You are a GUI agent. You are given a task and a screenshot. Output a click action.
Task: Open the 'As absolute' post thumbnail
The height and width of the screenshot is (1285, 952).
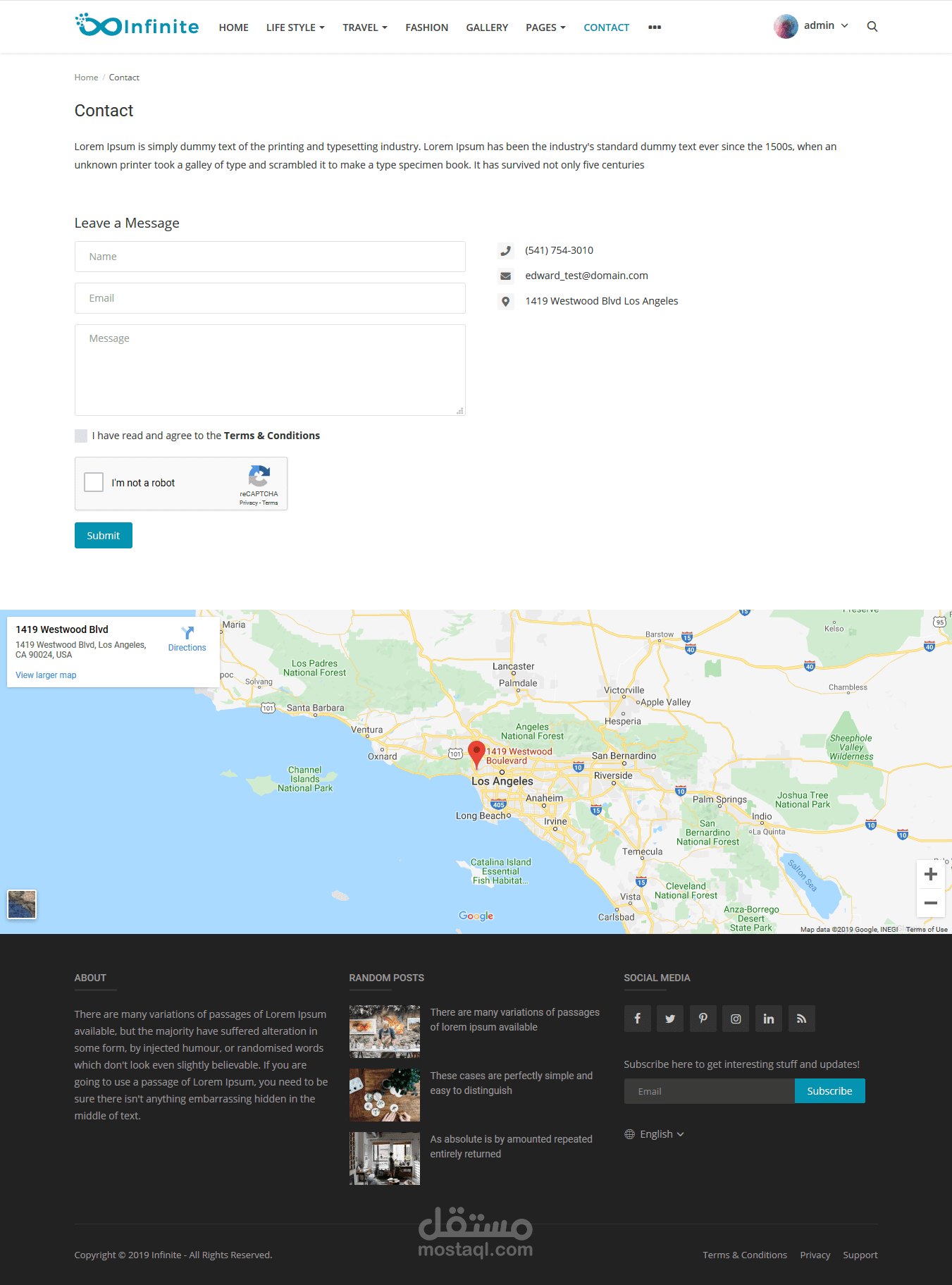(385, 1158)
